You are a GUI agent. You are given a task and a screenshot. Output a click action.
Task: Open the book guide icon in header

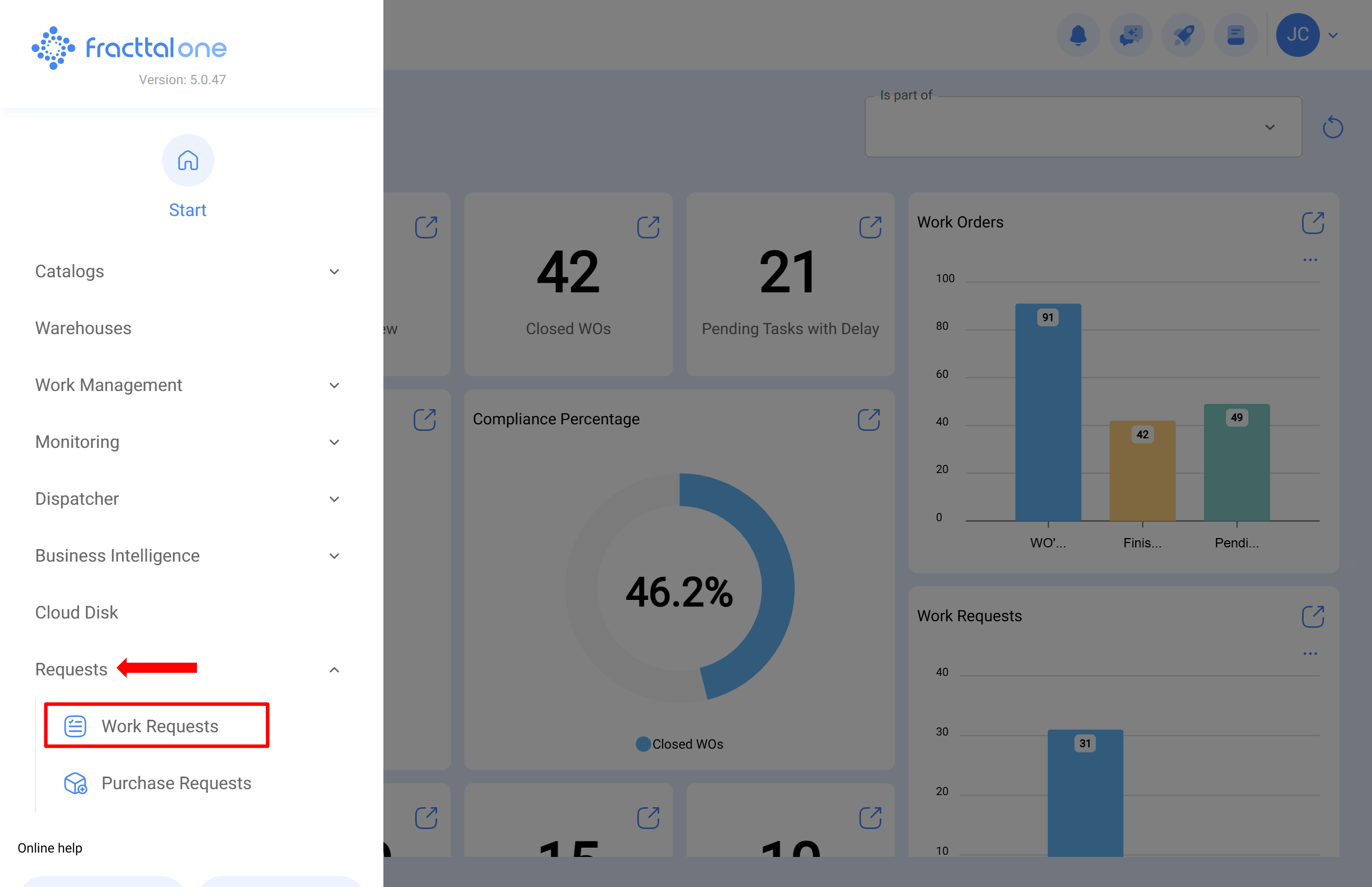click(1235, 35)
